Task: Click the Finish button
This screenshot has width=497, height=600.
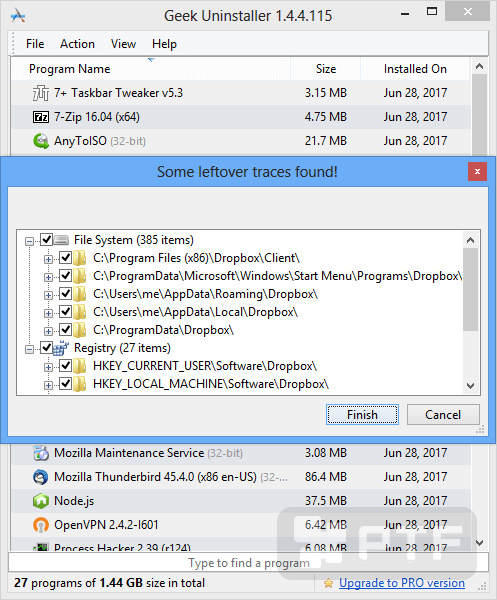Action: (x=362, y=415)
